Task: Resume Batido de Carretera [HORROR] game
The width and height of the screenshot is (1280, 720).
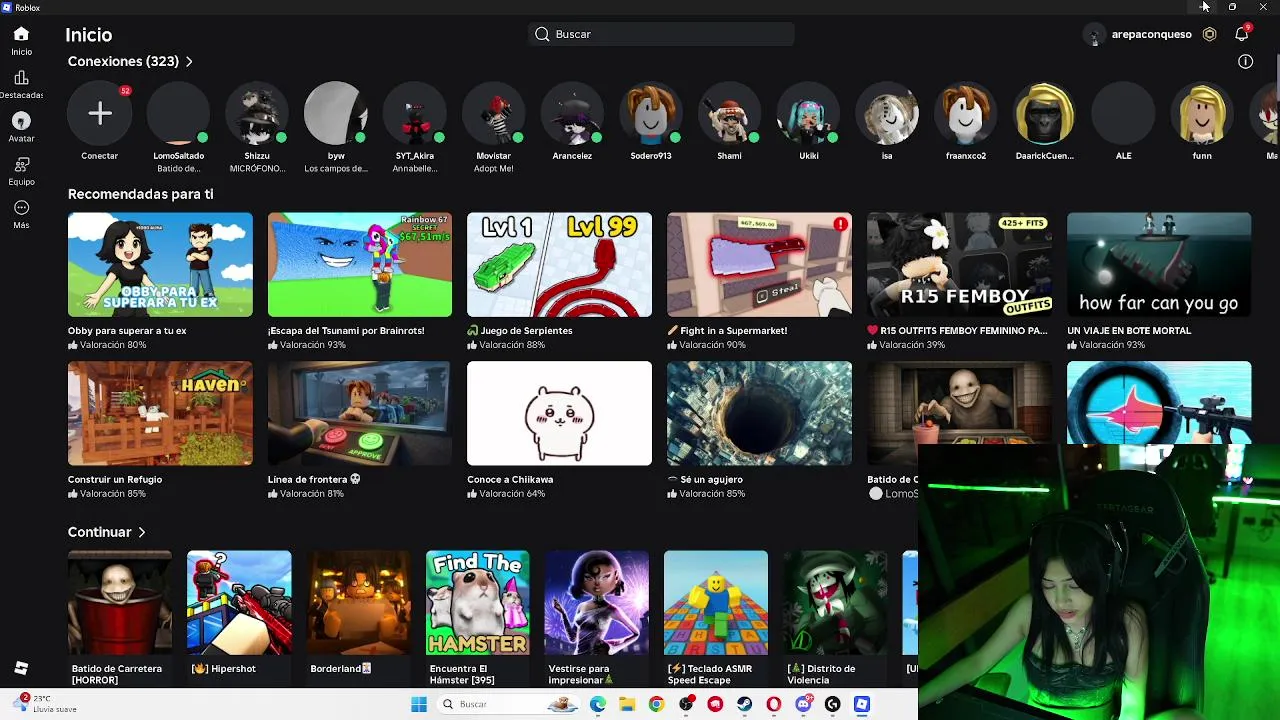Action: 119,603
